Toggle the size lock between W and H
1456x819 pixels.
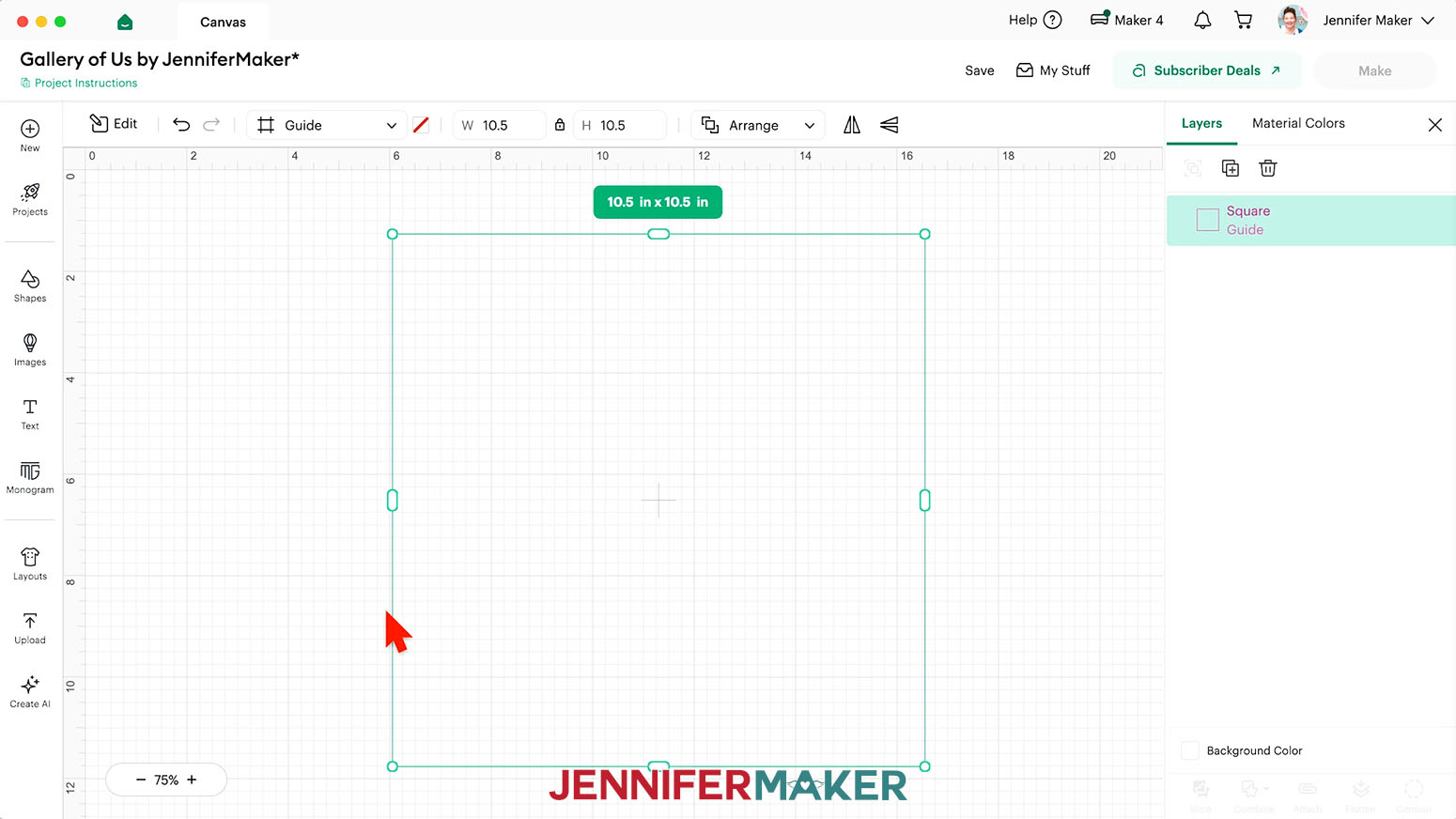560,125
